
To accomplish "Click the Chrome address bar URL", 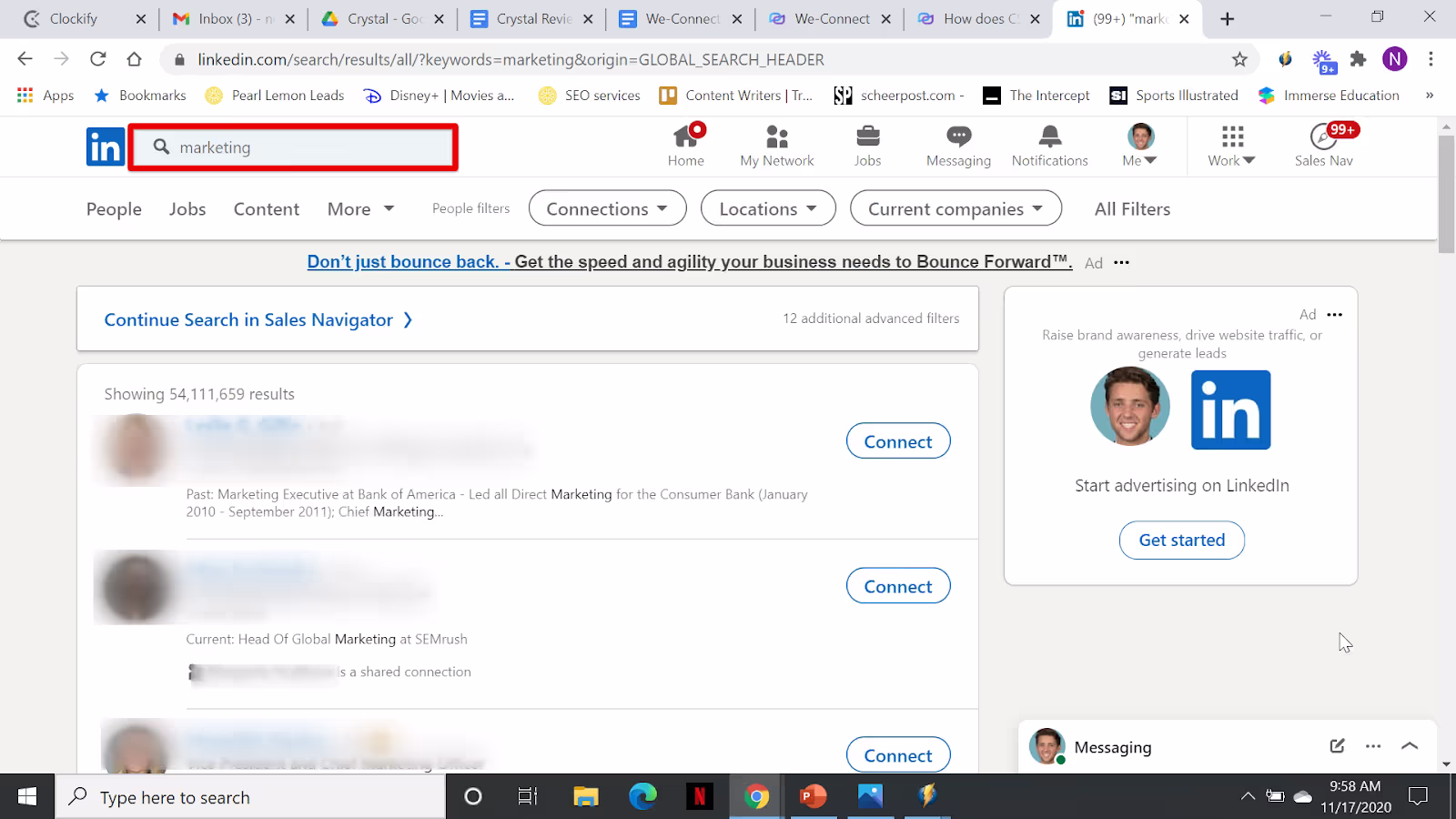I will [511, 59].
